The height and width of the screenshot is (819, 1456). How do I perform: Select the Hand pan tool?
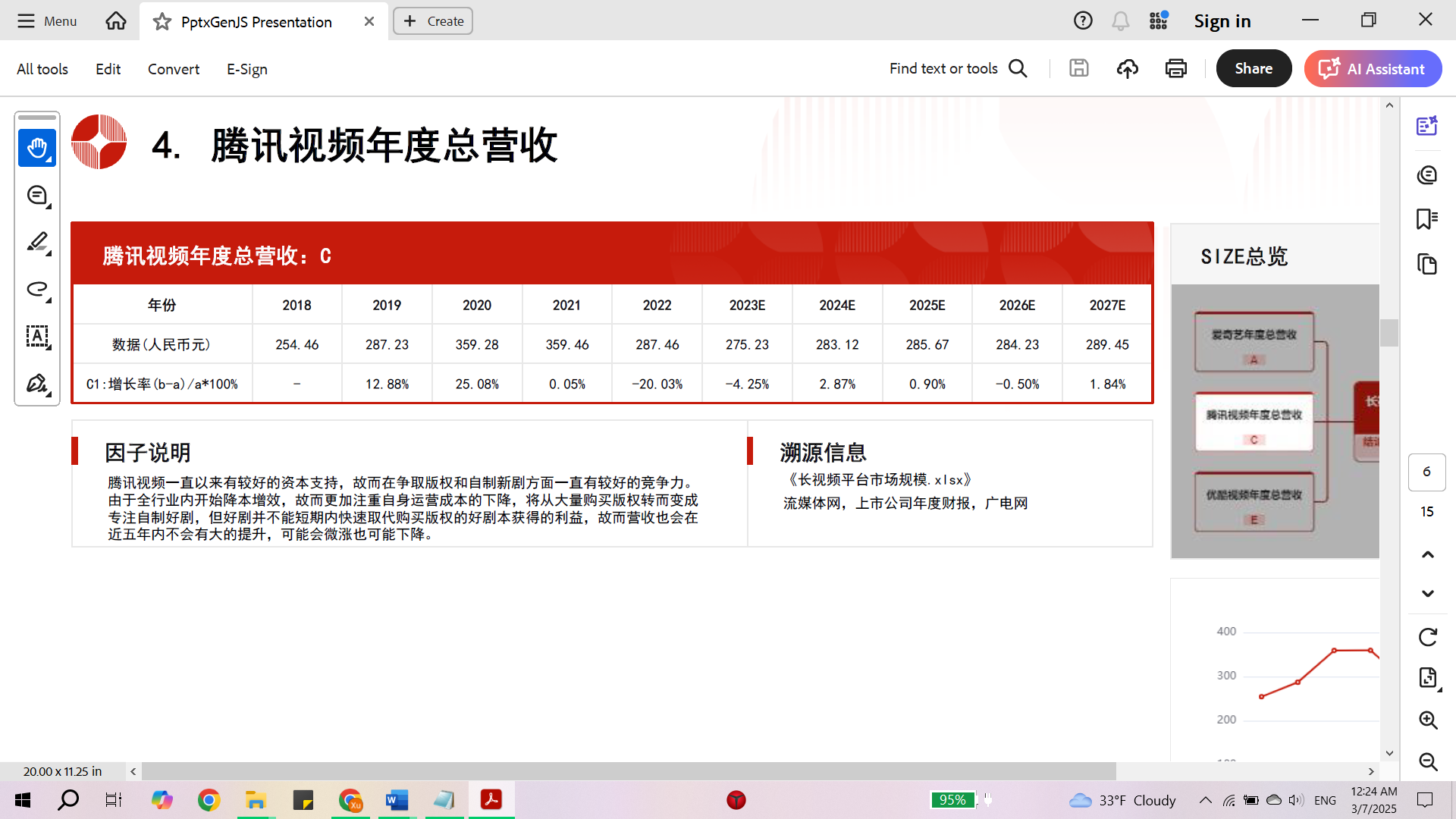[x=37, y=148]
